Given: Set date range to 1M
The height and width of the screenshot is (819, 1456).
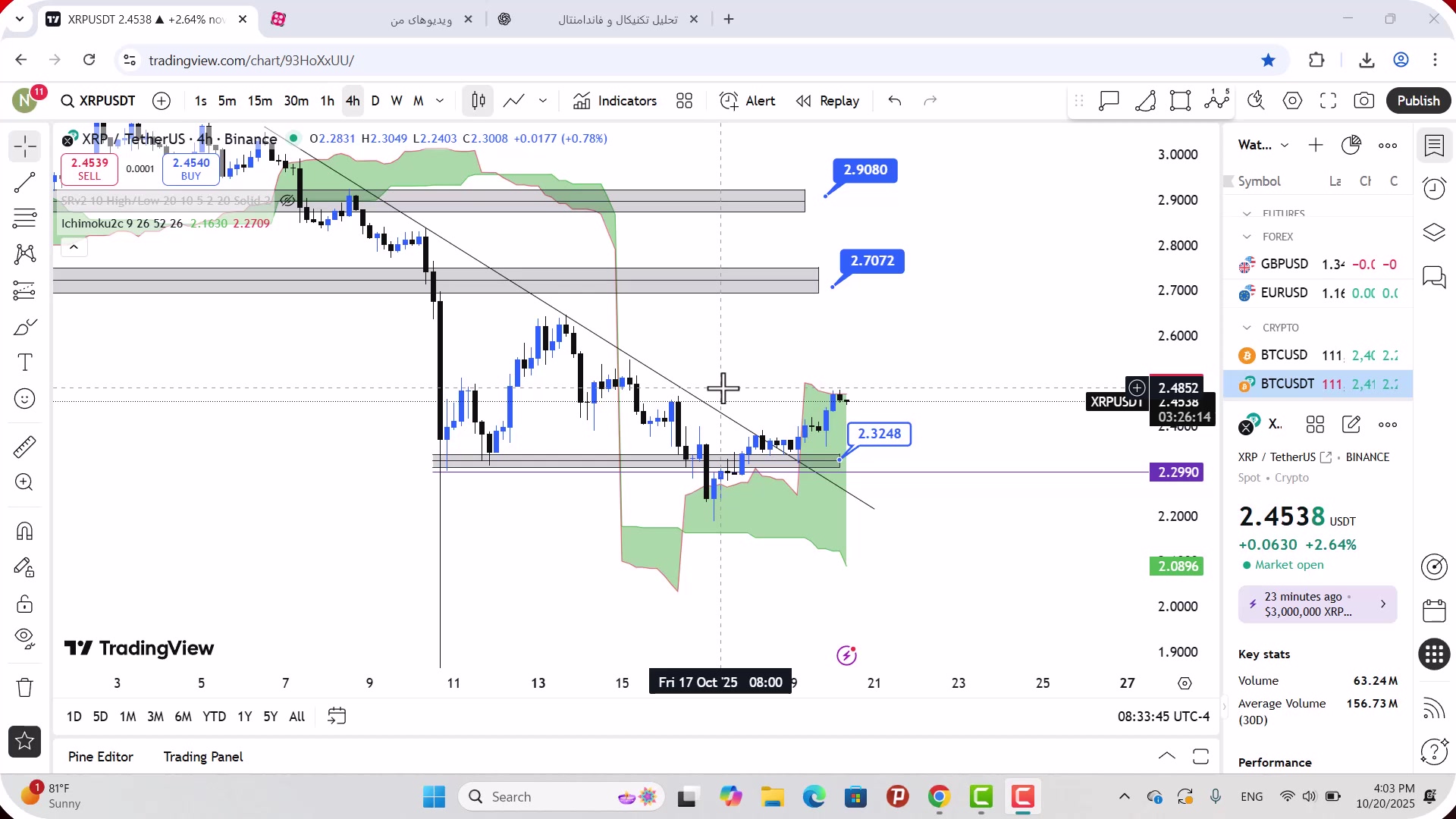Looking at the screenshot, I should coord(128,716).
